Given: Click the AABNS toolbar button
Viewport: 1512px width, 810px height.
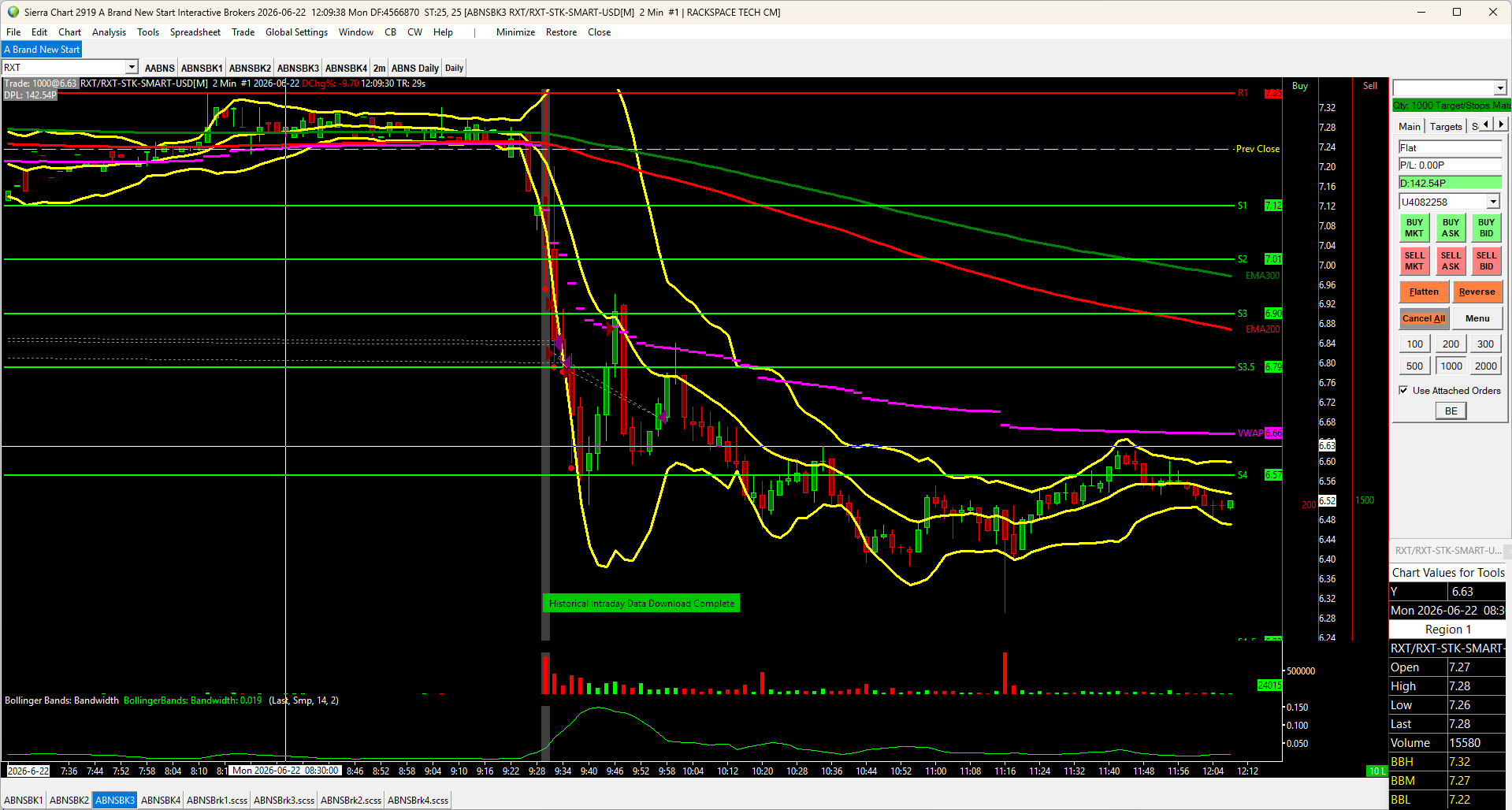Looking at the screenshot, I should tap(159, 69).
